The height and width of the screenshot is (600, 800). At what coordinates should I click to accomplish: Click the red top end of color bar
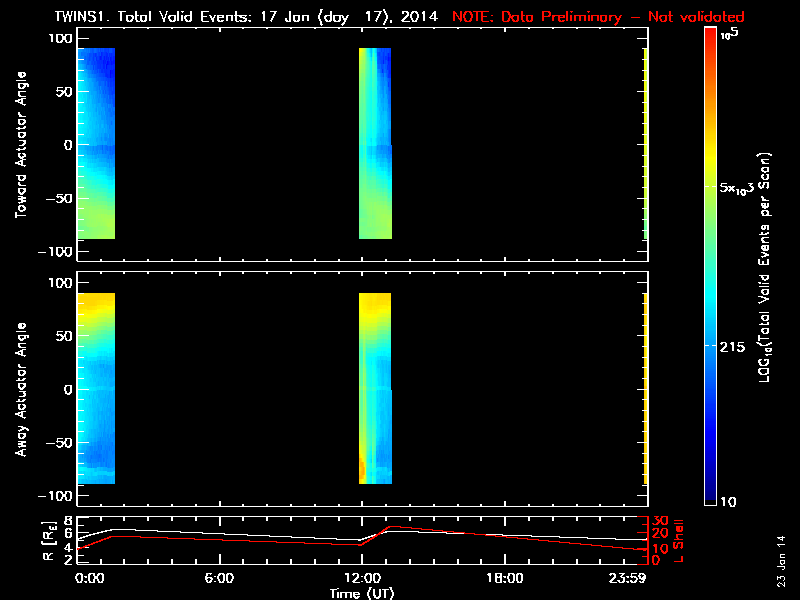click(x=710, y=35)
